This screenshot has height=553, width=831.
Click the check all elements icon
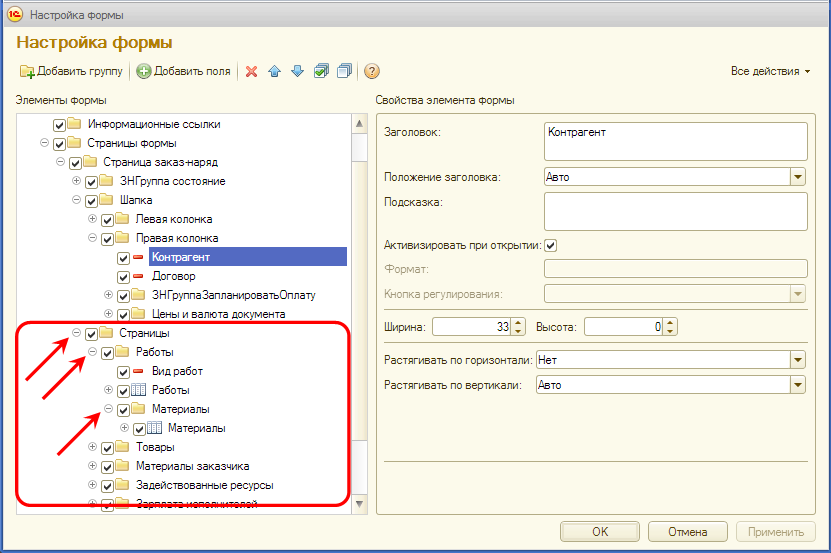coord(321,71)
